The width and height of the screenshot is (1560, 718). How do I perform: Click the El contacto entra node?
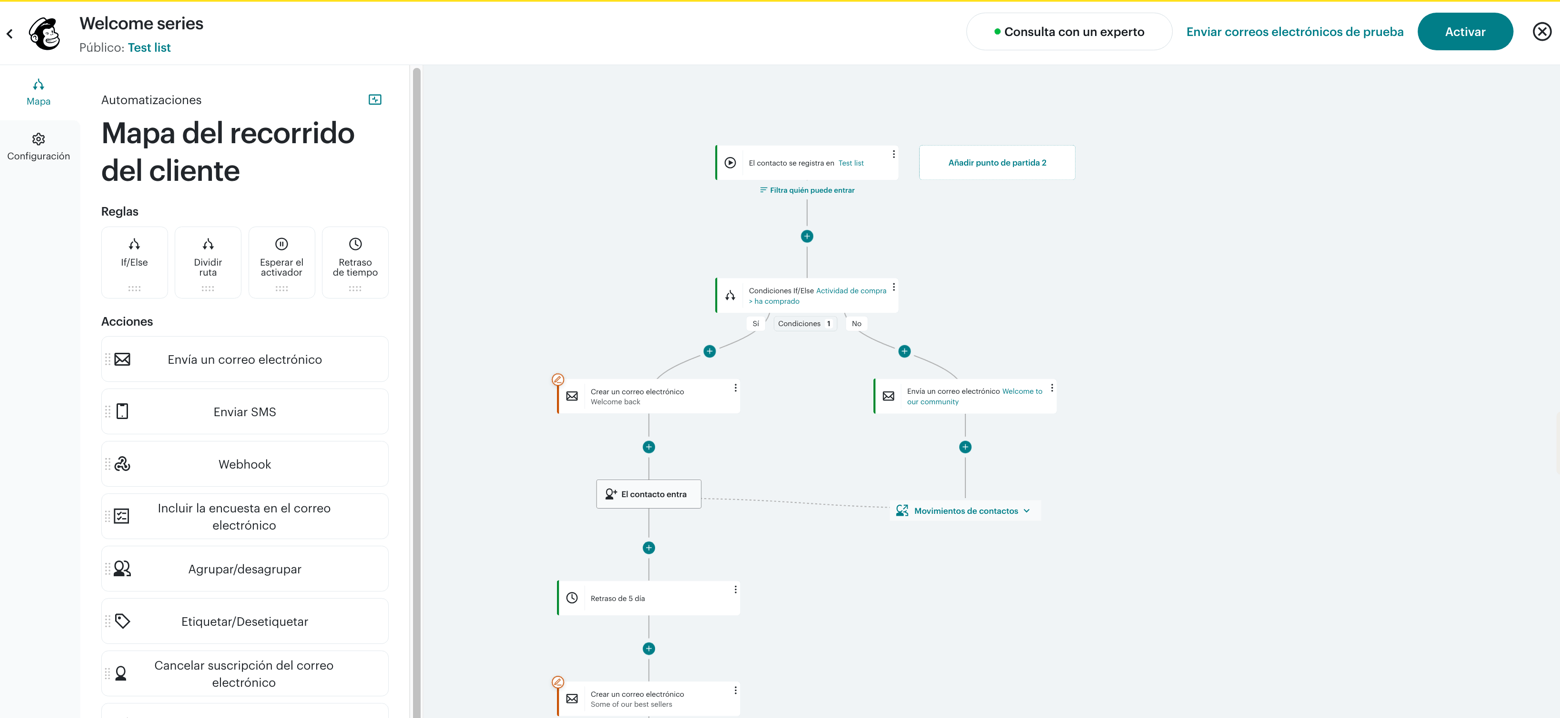[649, 494]
